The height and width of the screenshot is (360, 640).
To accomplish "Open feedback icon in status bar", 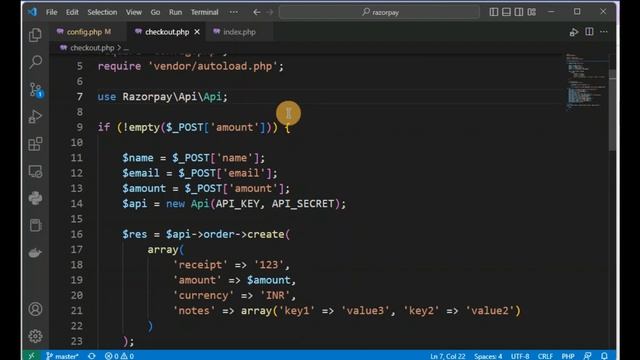I will (587, 356).
